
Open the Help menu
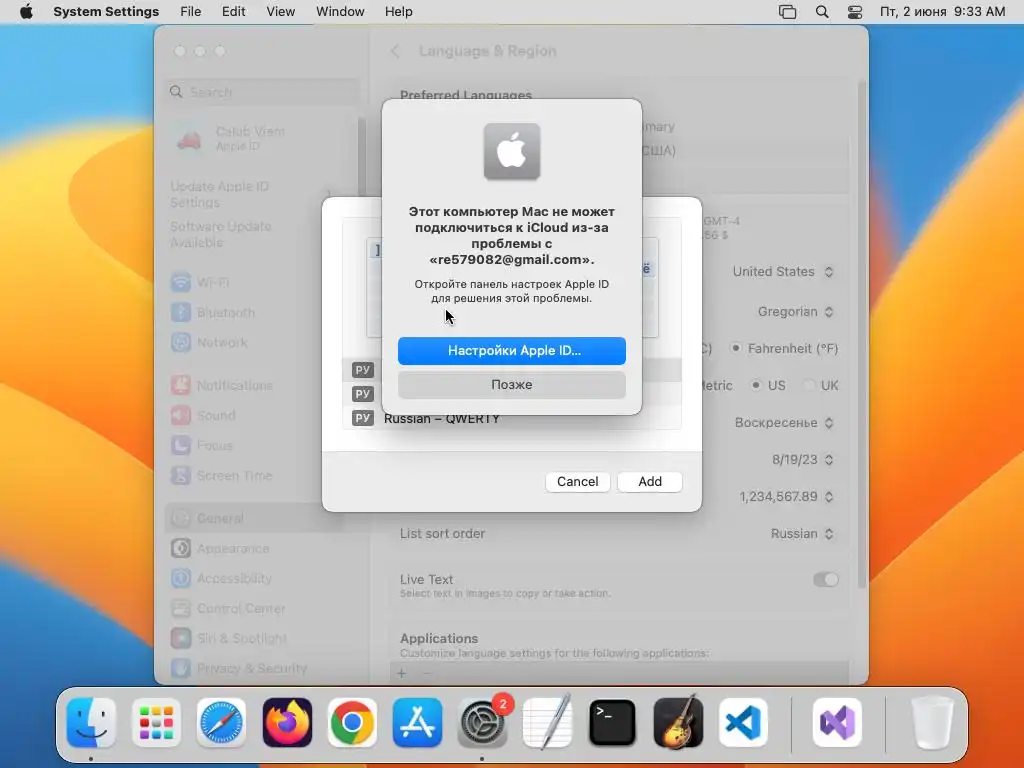coord(398,12)
